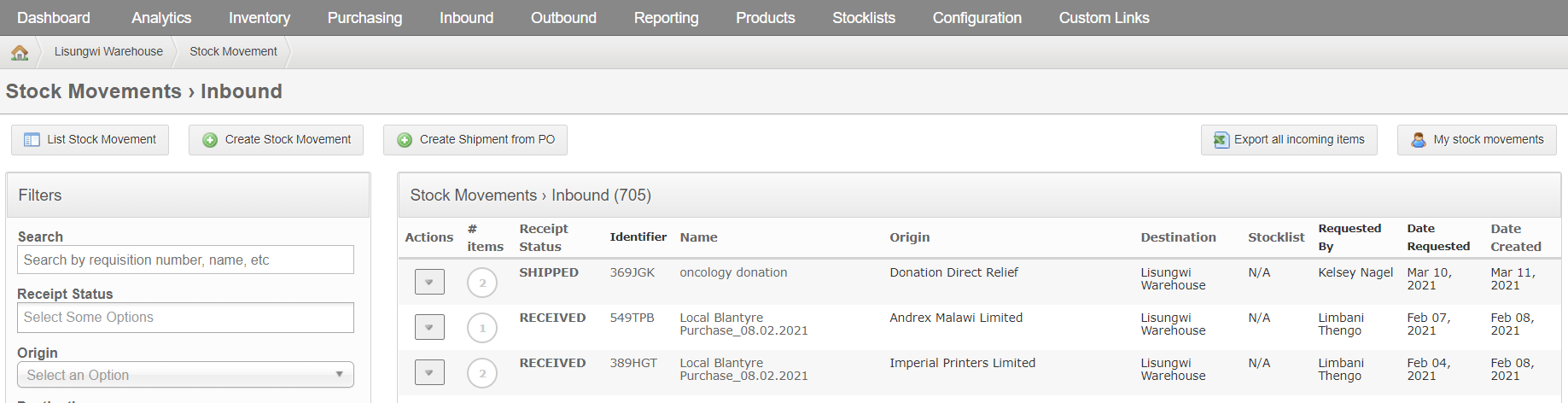Viewport: 1568px width, 403px height.
Task: Open the Reporting menu
Action: (666, 18)
